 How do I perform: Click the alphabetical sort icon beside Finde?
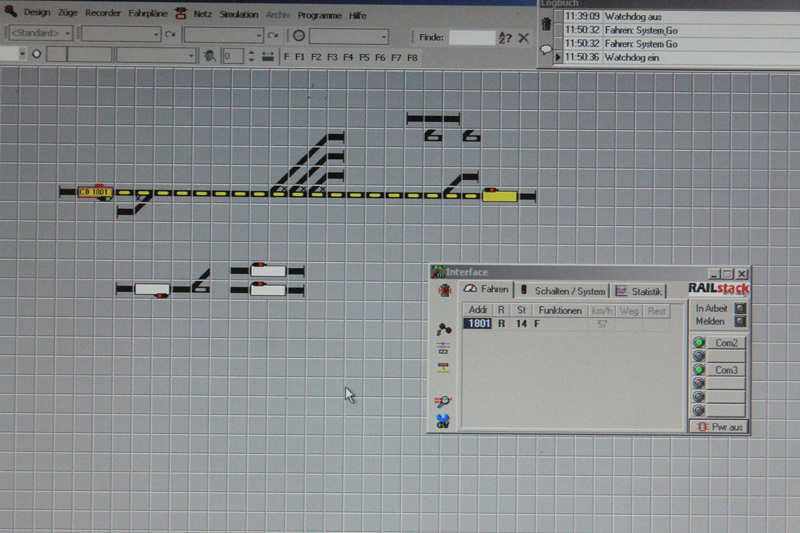(x=505, y=37)
